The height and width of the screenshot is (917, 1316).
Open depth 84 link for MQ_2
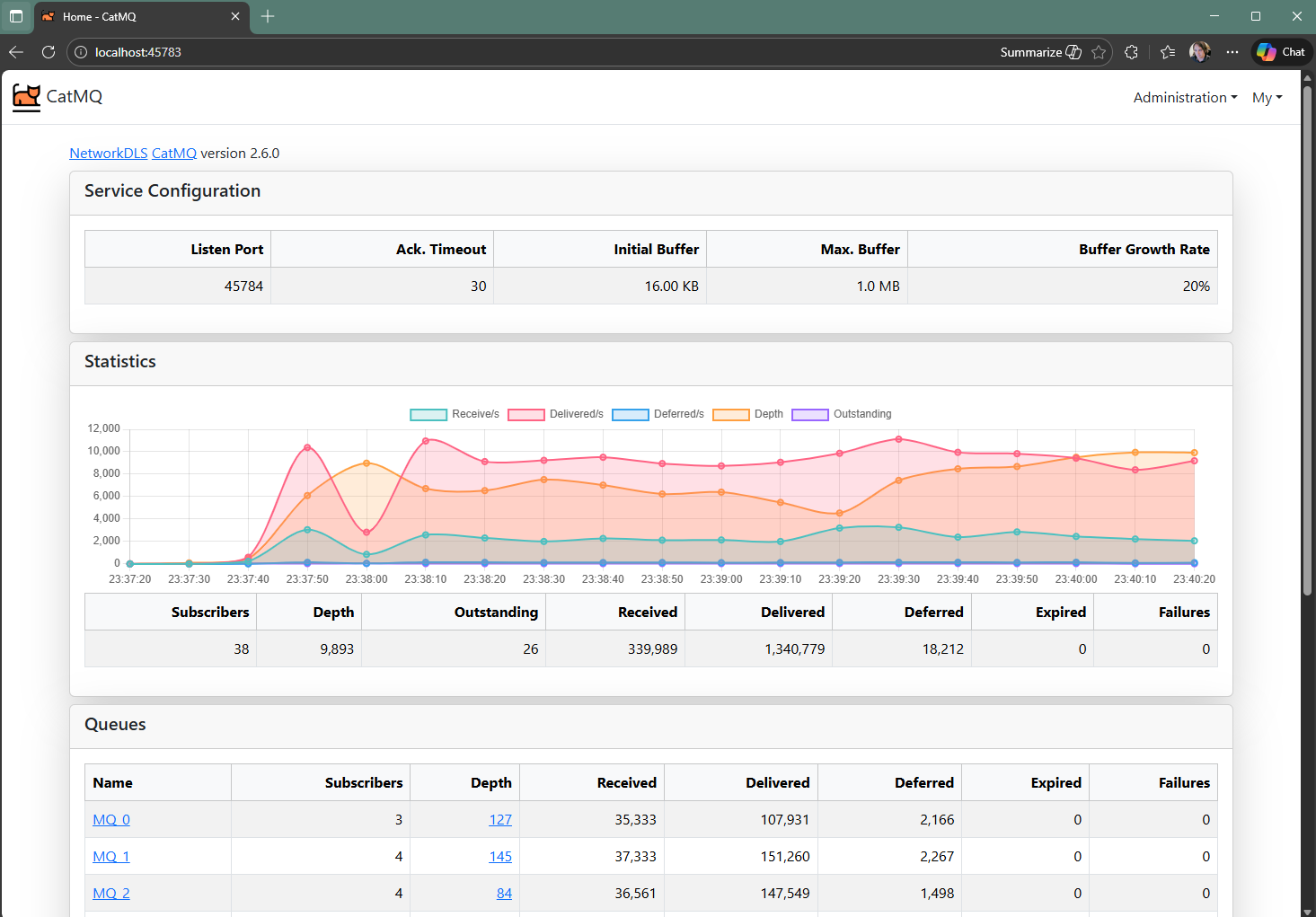(504, 894)
